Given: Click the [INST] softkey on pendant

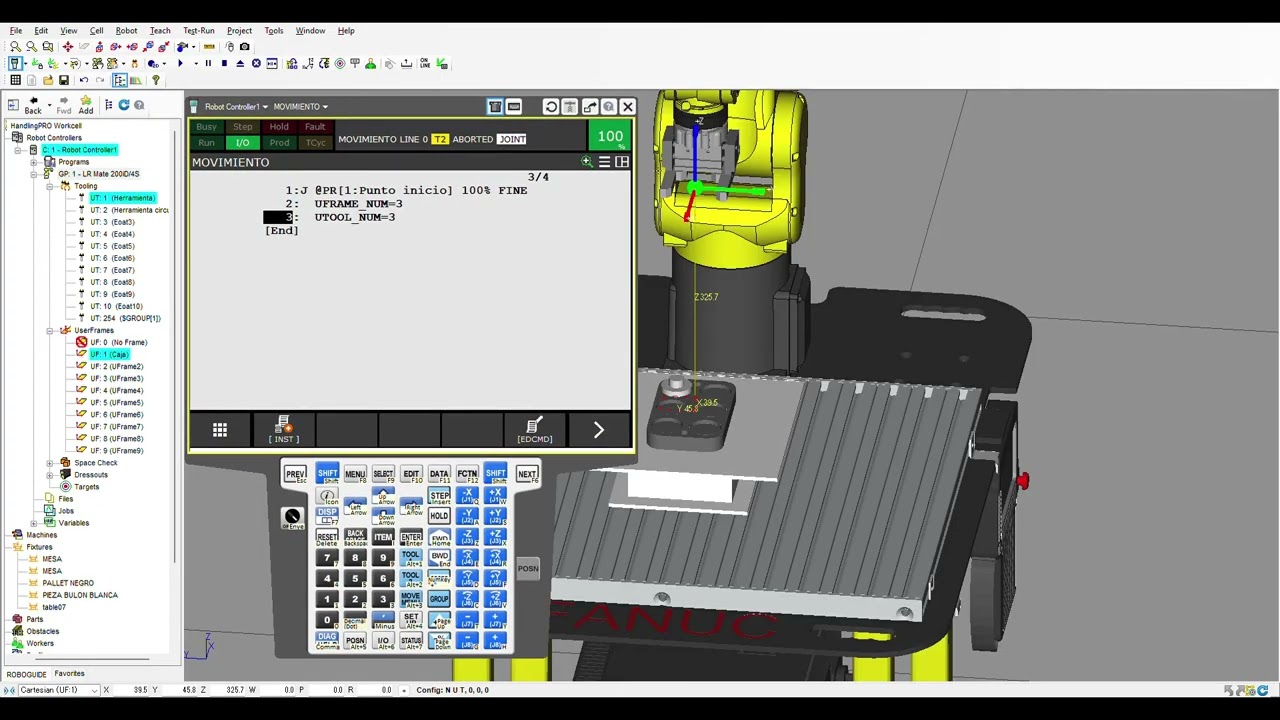Looking at the screenshot, I should (x=284, y=430).
